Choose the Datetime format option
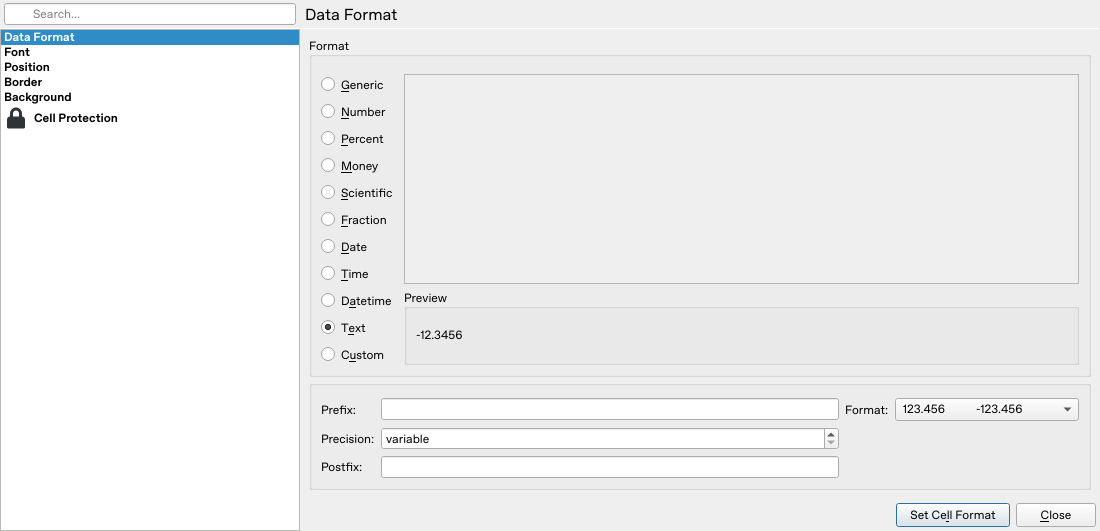Image resolution: width=1100 pixels, height=531 pixels. click(x=328, y=300)
